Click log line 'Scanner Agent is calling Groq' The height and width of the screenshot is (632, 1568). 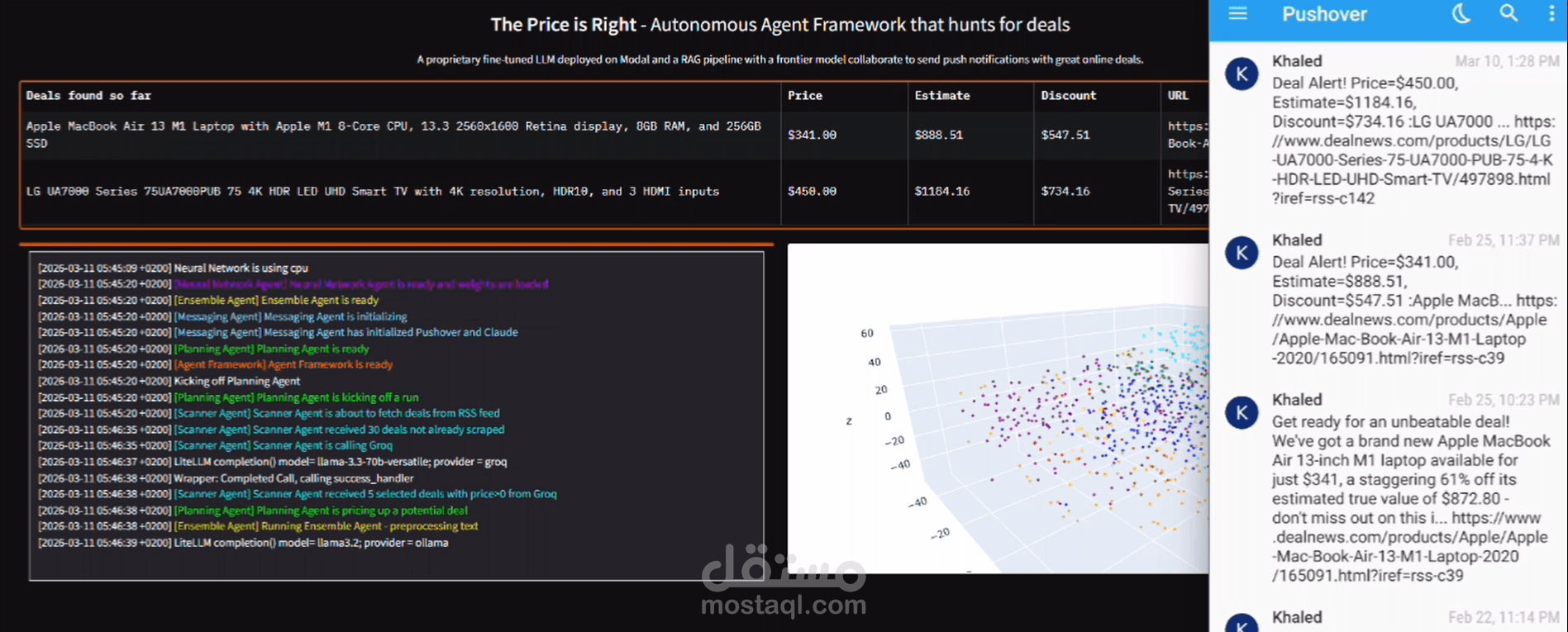point(215,445)
